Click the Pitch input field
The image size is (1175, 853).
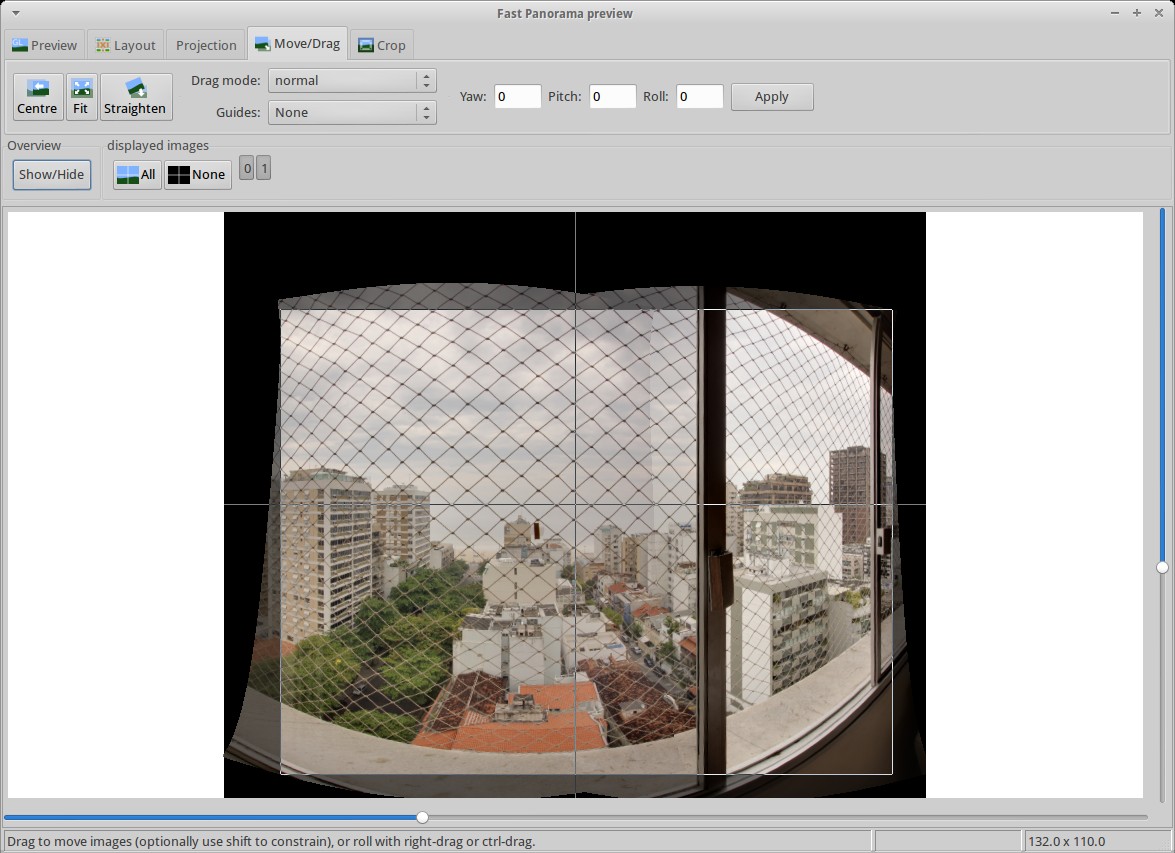[612, 97]
